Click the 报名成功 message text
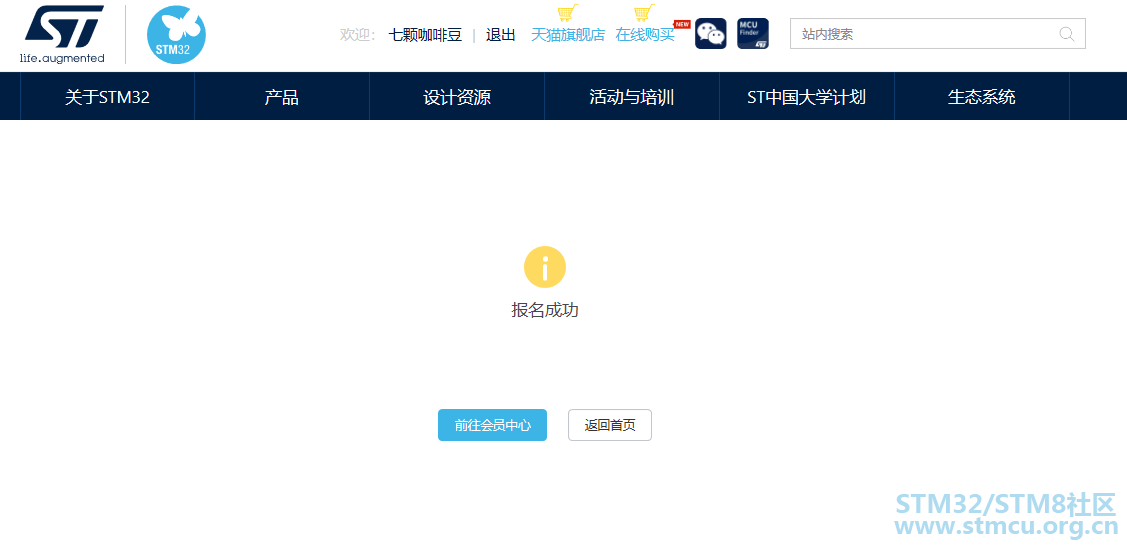This screenshot has height=549, width=1127. click(x=545, y=310)
